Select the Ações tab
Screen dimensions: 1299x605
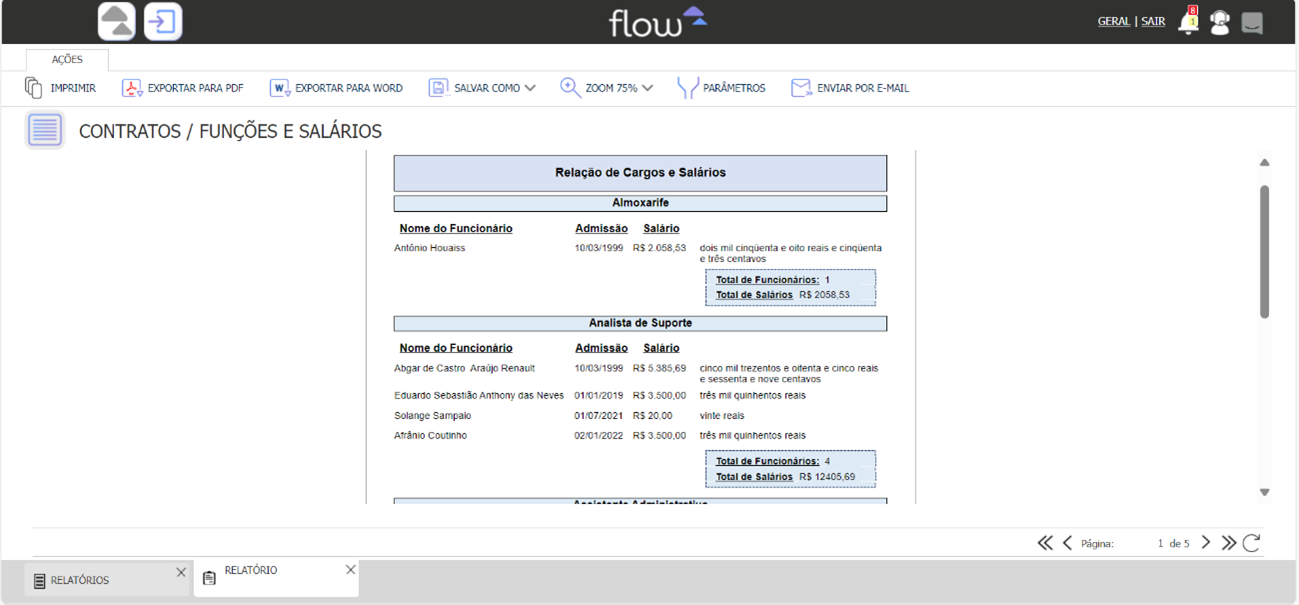tap(67, 60)
